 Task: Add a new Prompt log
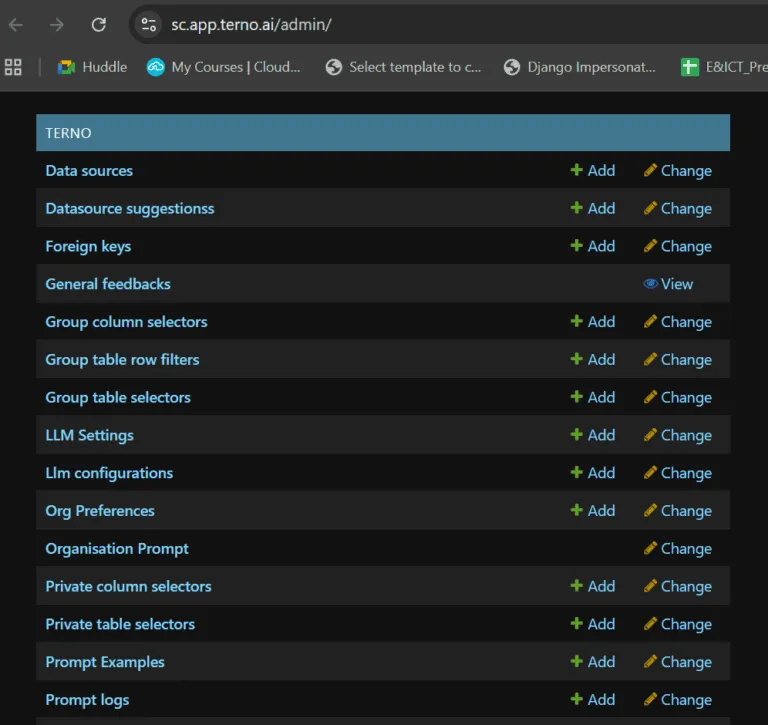point(593,700)
